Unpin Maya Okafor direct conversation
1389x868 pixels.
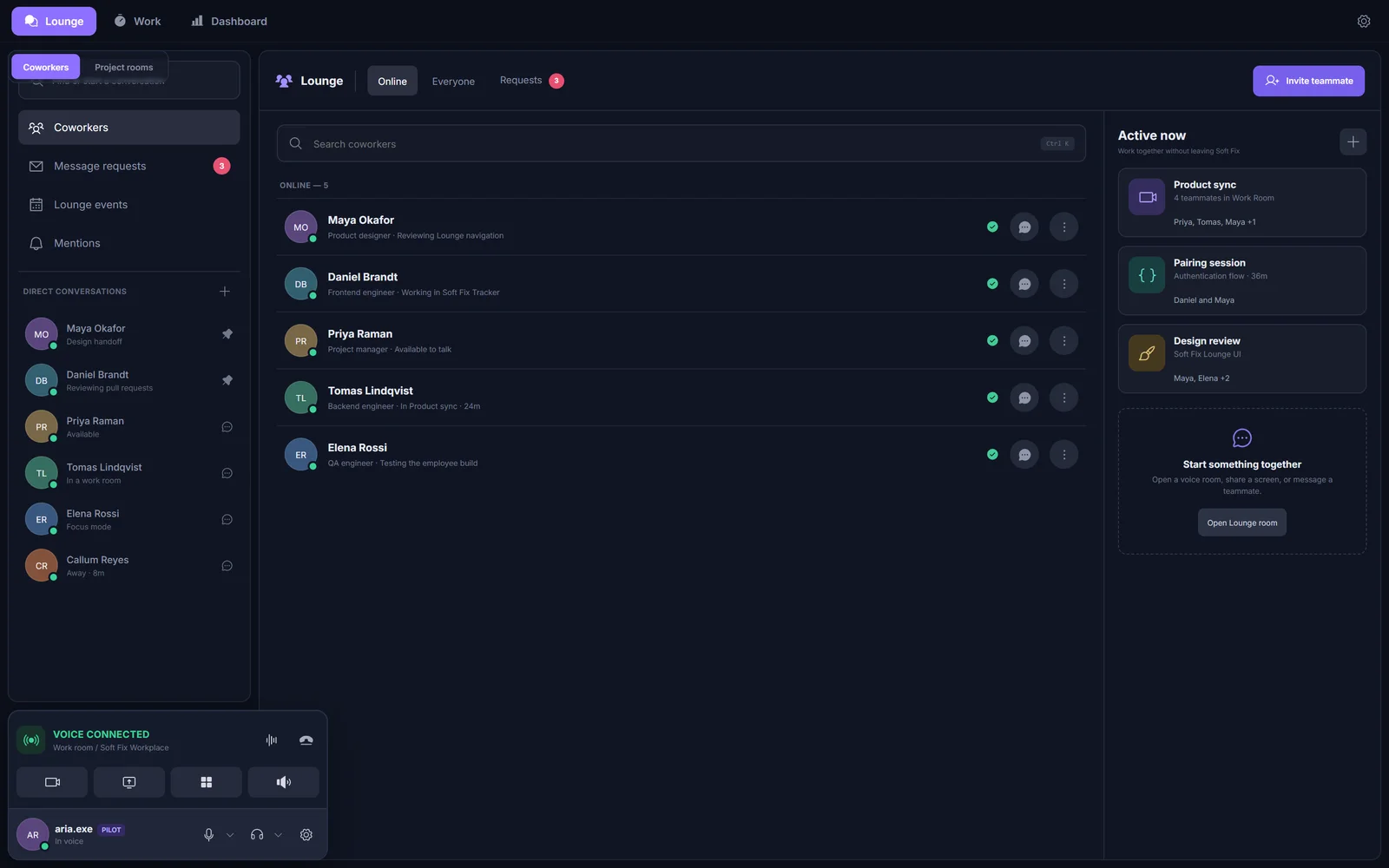click(227, 334)
